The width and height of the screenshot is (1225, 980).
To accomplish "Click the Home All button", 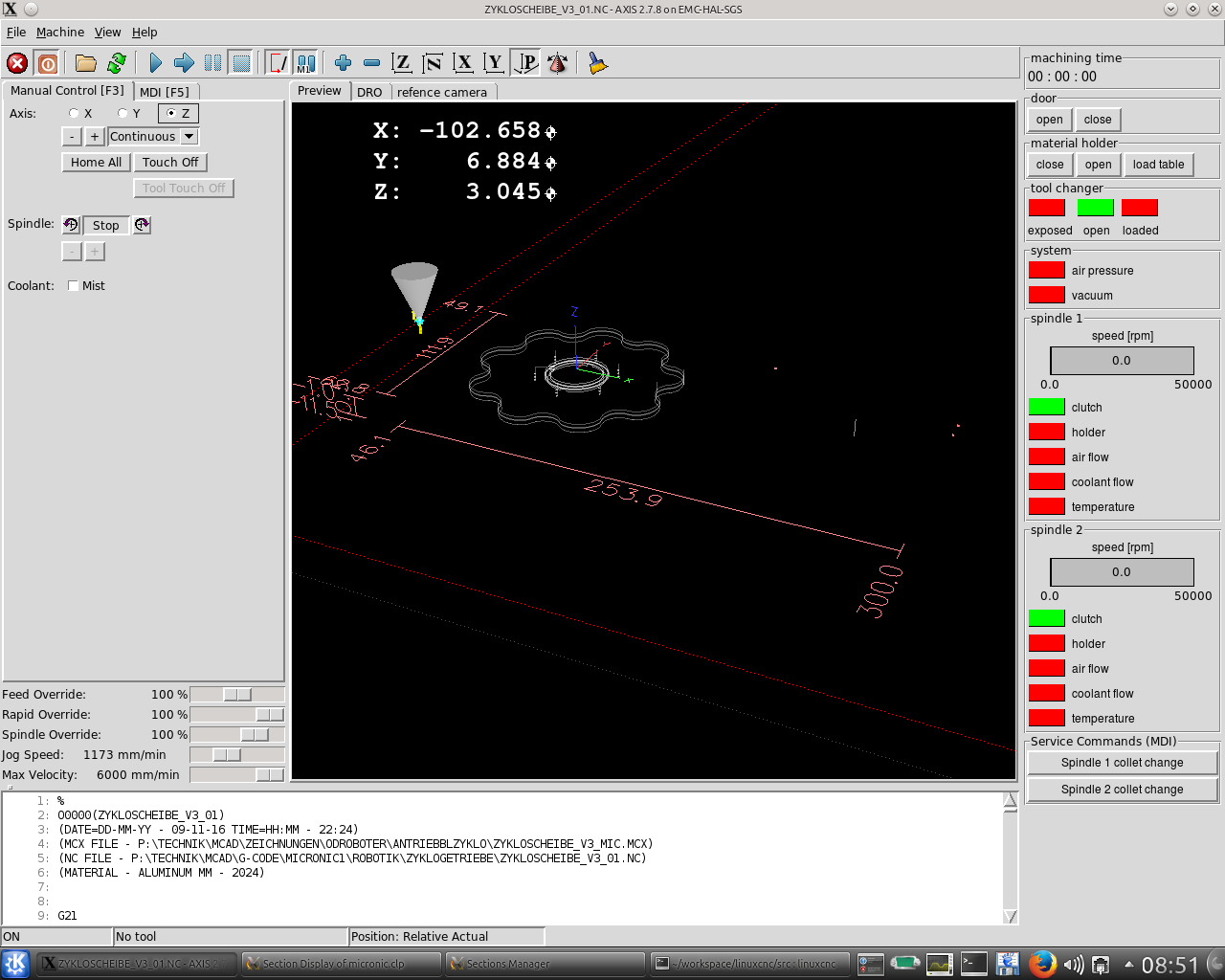I will tap(96, 163).
